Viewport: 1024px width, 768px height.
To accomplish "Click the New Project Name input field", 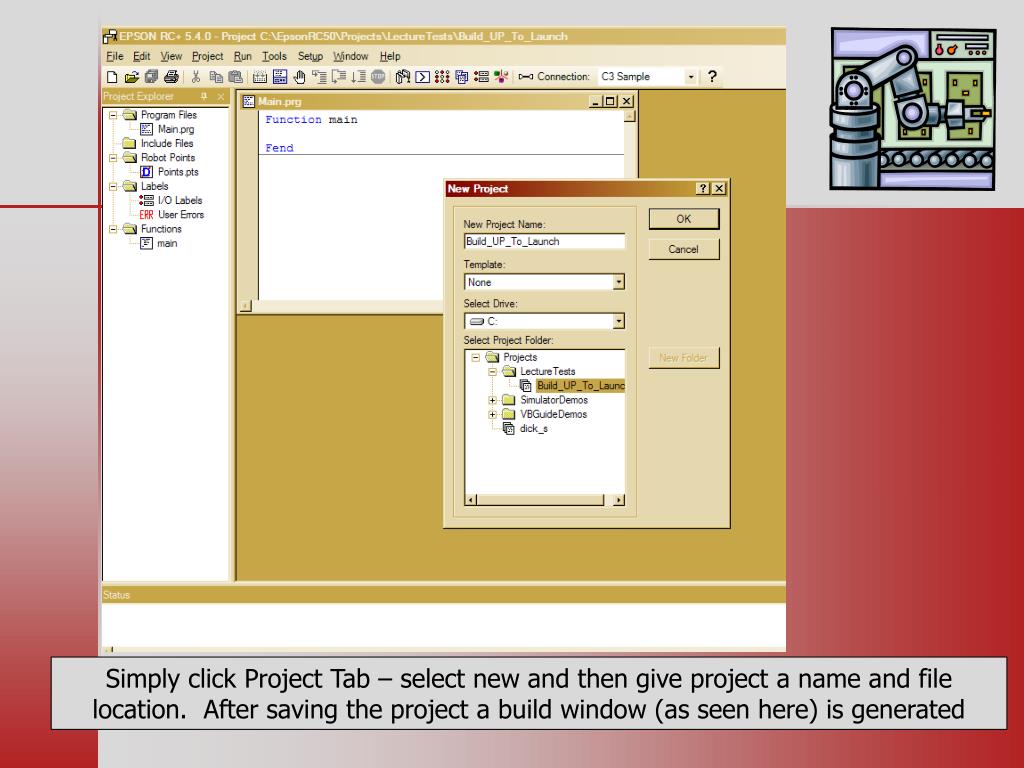I will (544, 242).
